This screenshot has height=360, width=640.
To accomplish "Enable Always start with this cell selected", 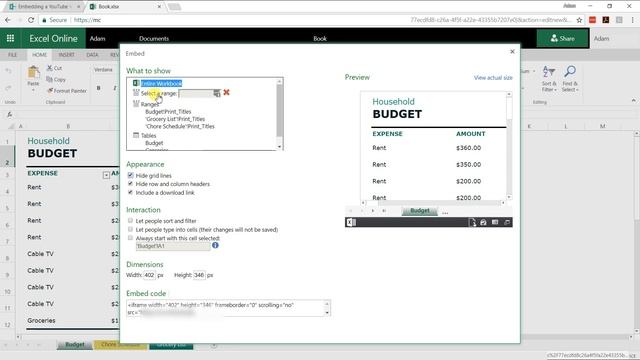I will pos(130,238).
